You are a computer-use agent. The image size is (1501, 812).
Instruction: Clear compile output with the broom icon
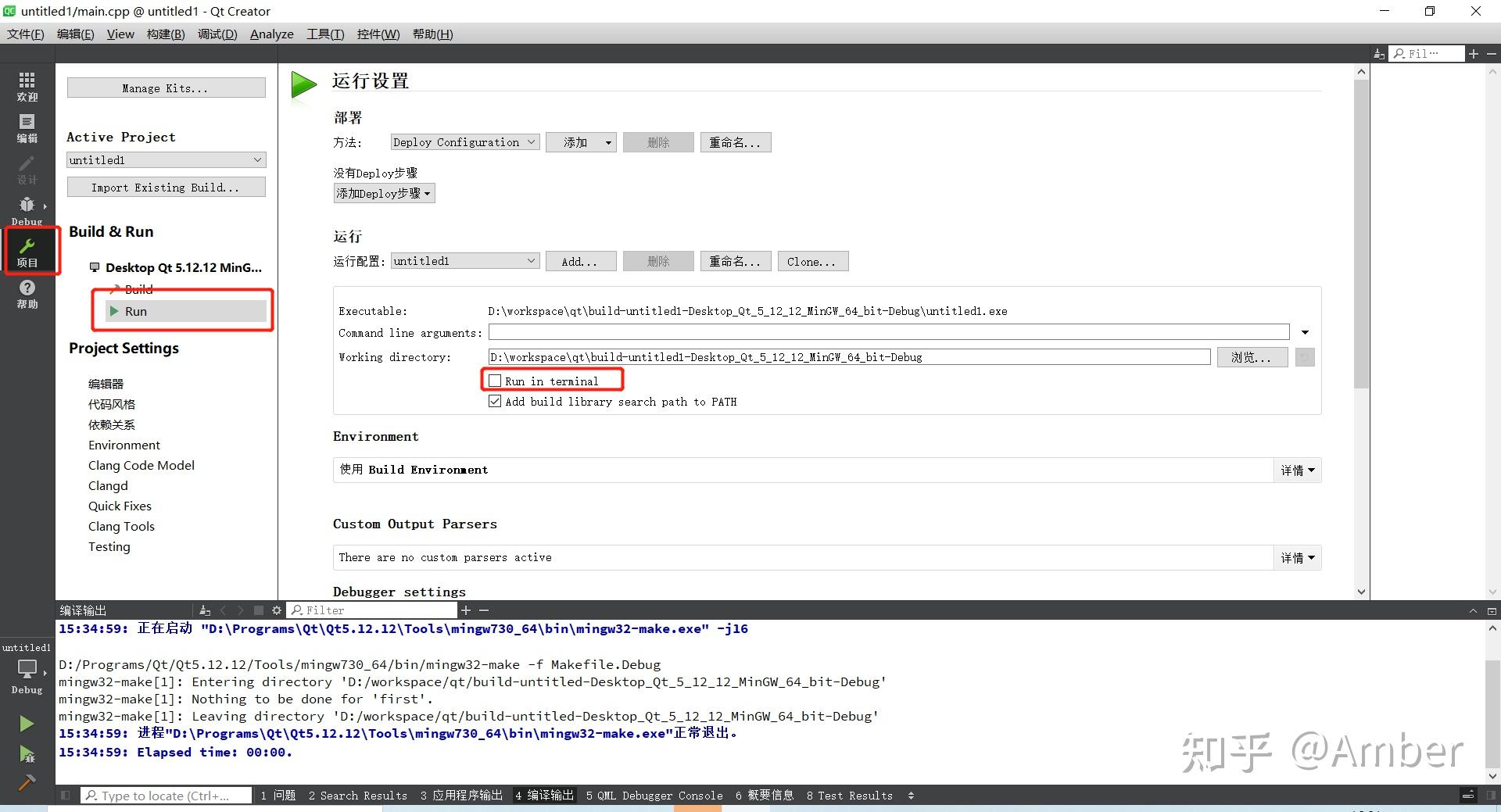205,610
